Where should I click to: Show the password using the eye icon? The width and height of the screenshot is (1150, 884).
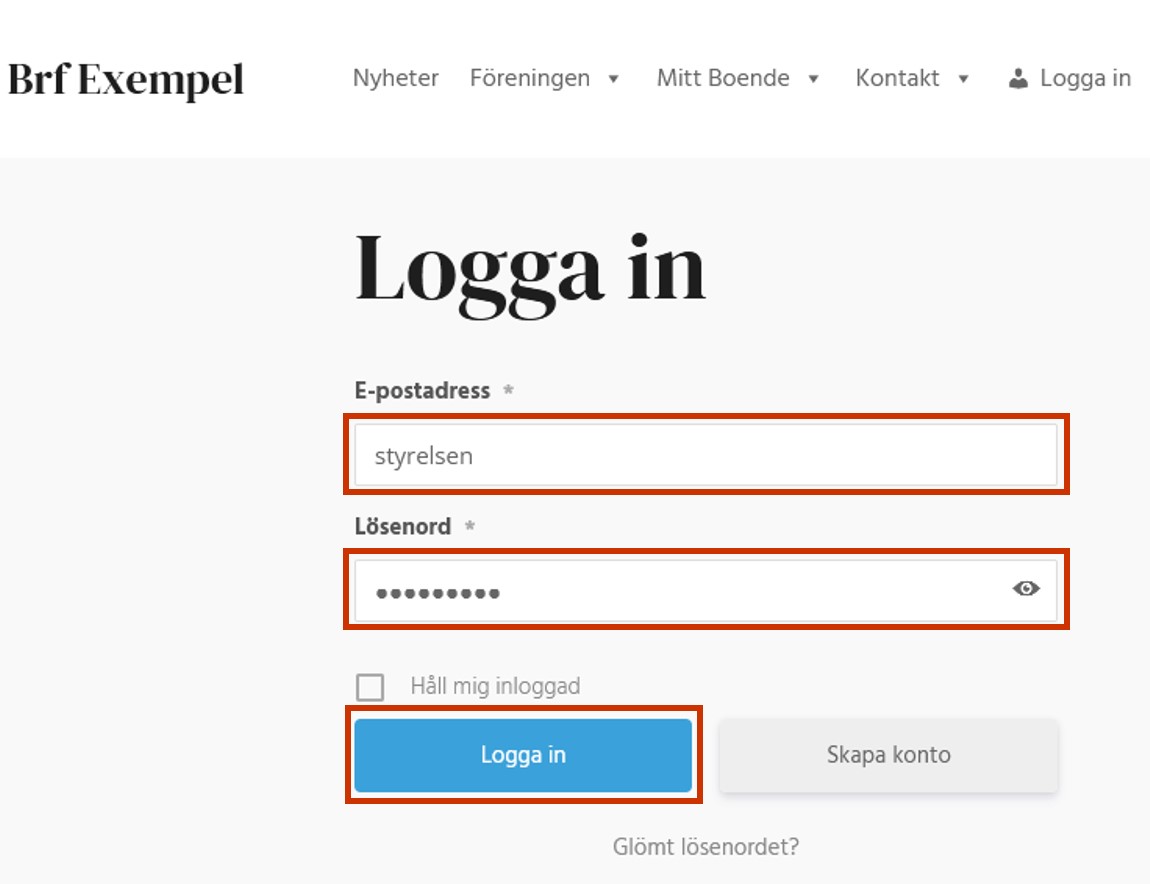pos(1026,590)
